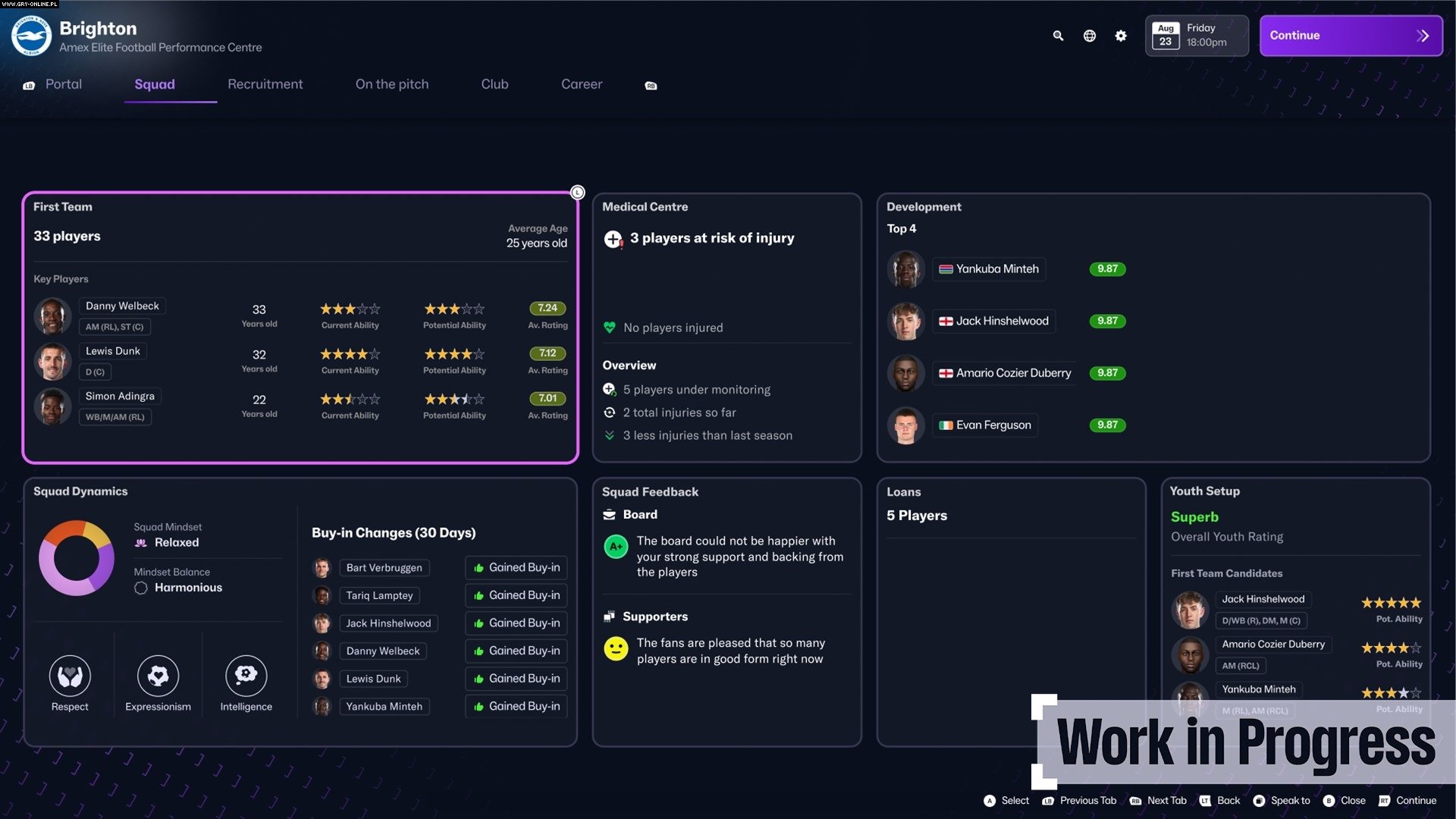Select Lewis Dunk in Key Players
Viewport: 1456px width, 819px height.
[x=112, y=350]
